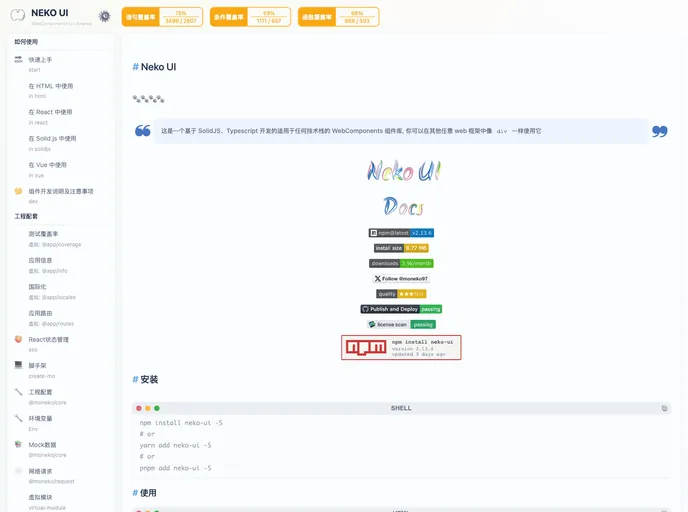Screen dimensions: 688x512
Task: Click the laptop icon beside 脚手架
Action: (18, 365)
